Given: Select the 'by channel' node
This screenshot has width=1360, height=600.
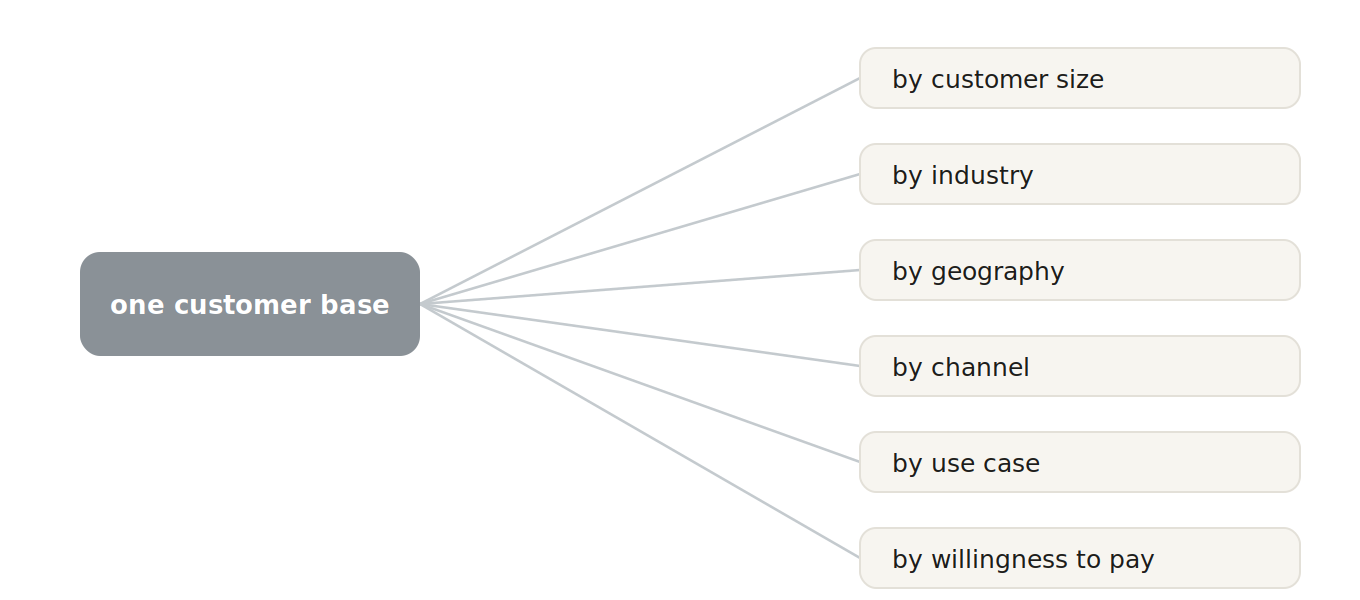Looking at the screenshot, I should [x=1080, y=366].
